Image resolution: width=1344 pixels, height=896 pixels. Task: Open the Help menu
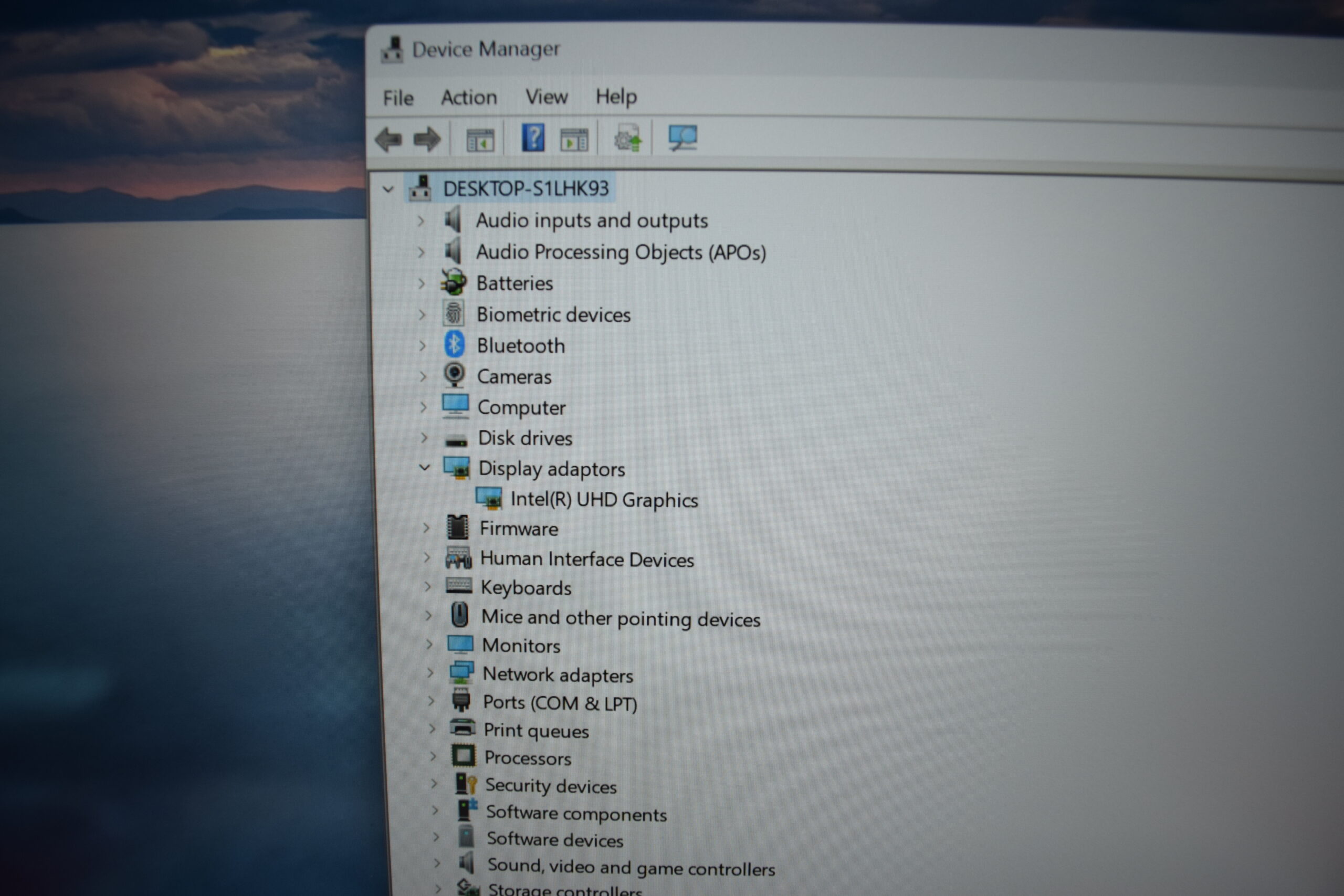616,97
